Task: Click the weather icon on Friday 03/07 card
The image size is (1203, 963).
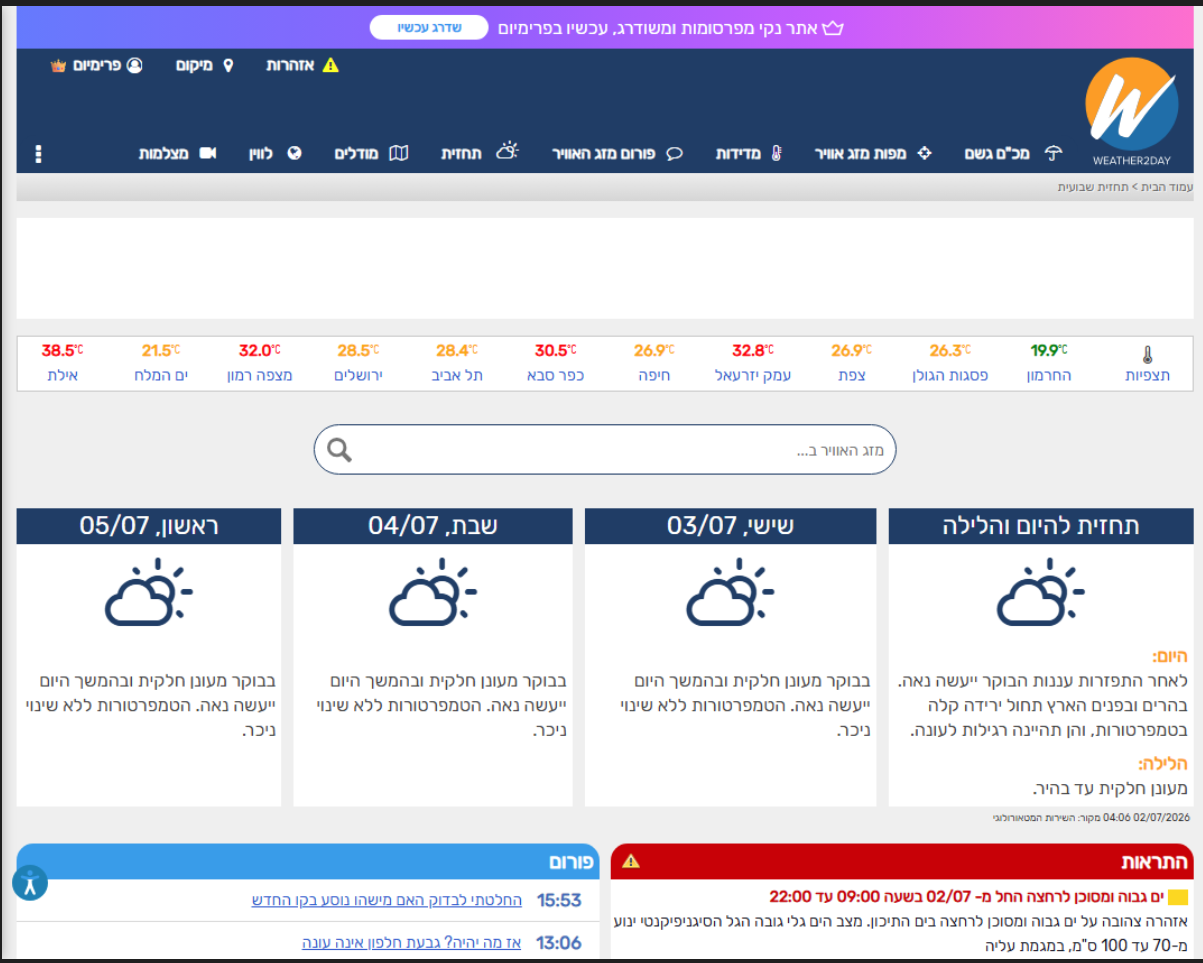Action: pyautogui.click(x=730, y=592)
